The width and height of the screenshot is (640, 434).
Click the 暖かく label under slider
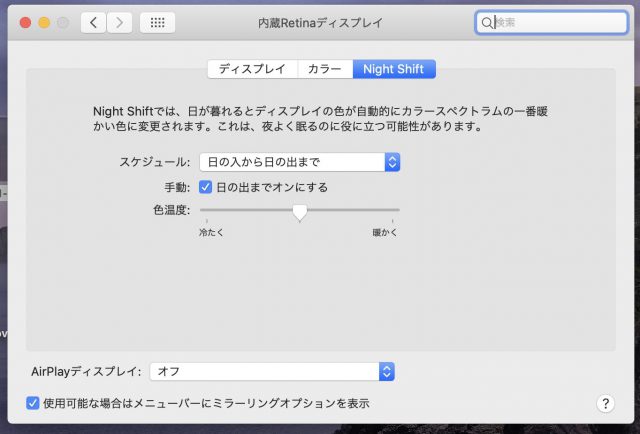pyautogui.click(x=384, y=233)
